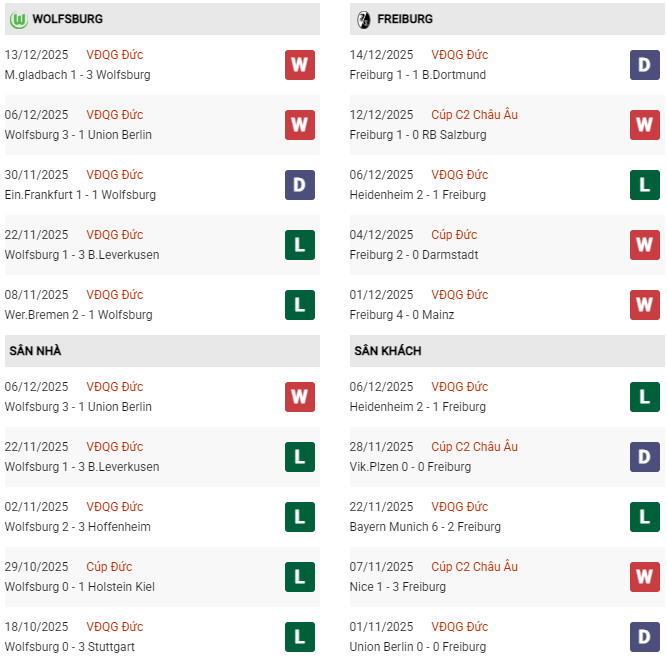Click W badge for M.gladbach 1 - 3 Wolfsburg
The width and height of the screenshot is (667, 662).
point(299,65)
